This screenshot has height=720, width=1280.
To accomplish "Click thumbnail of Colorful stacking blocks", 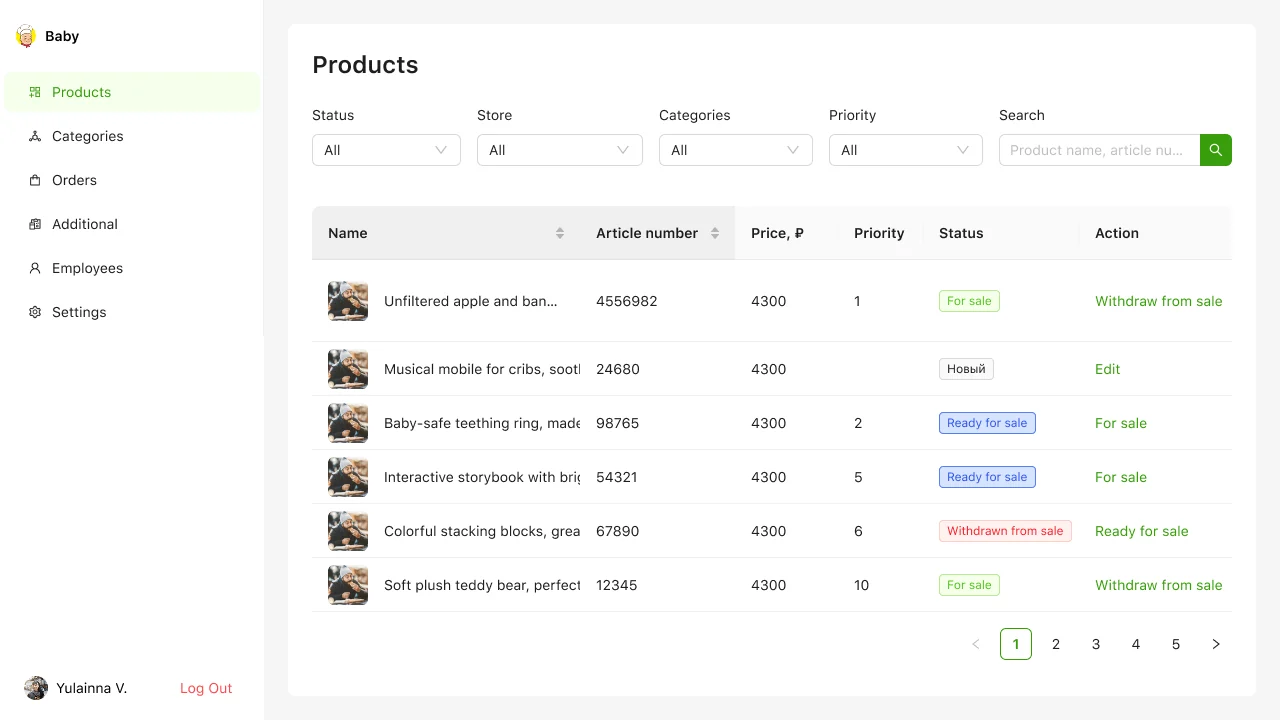I will [348, 531].
